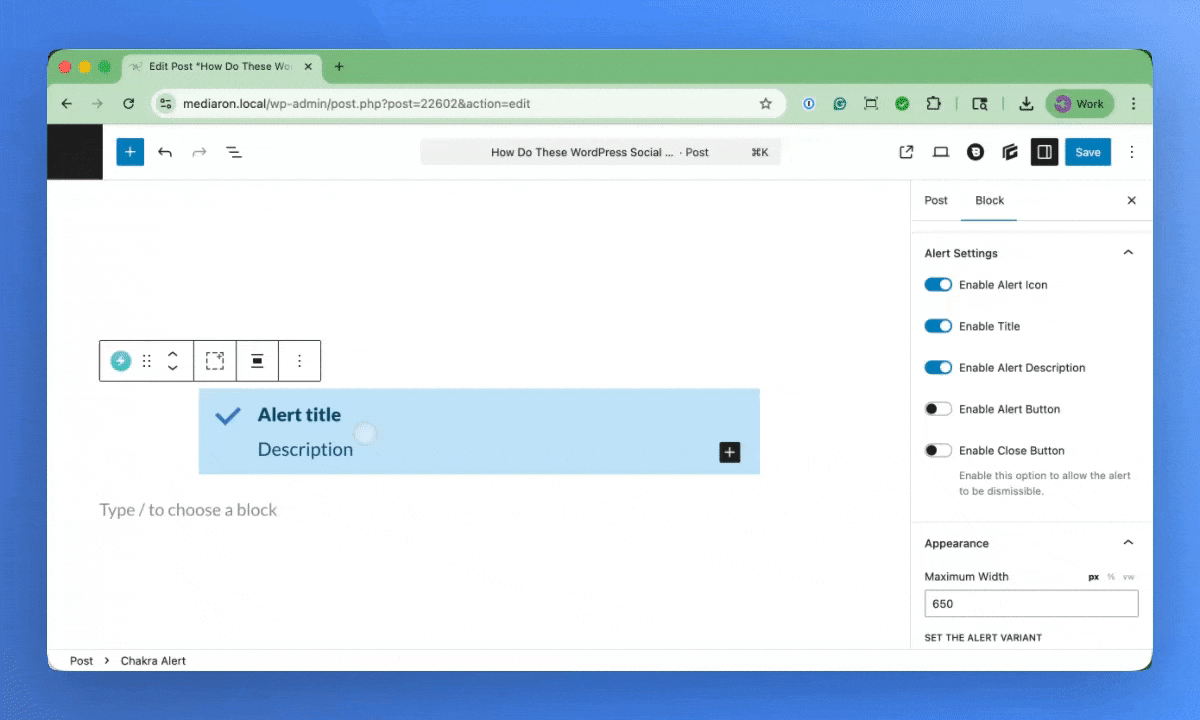Collapse the Appearance section
Viewport: 1200px width, 720px height.
(1128, 543)
